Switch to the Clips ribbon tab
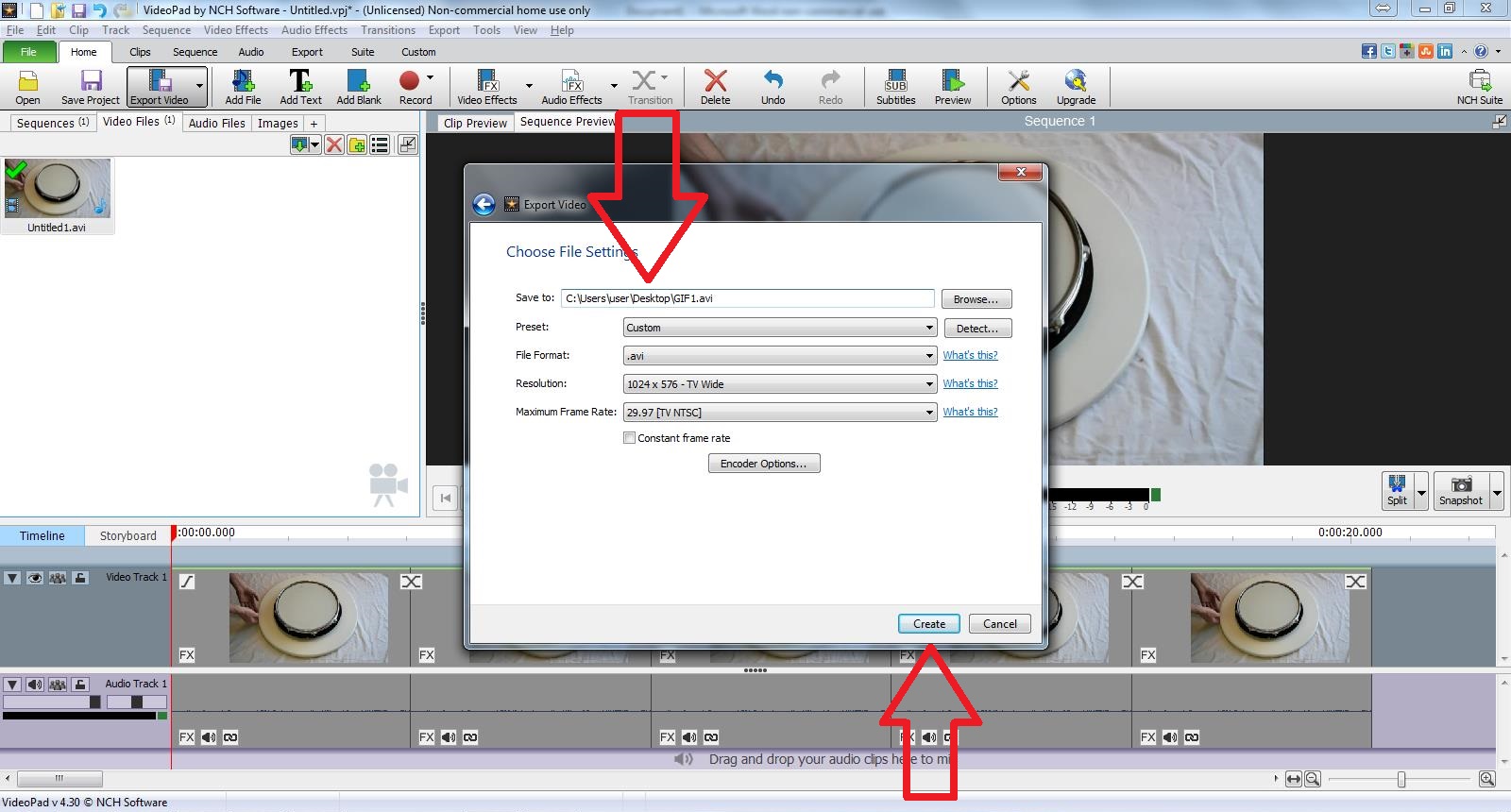This screenshot has width=1511, height=812. 140,52
